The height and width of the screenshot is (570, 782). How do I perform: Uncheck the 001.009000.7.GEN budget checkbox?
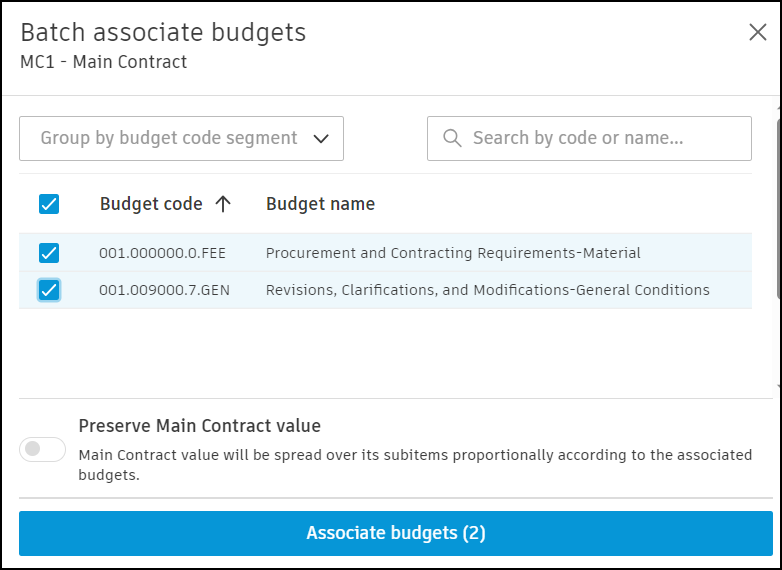[x=49, y=290]
